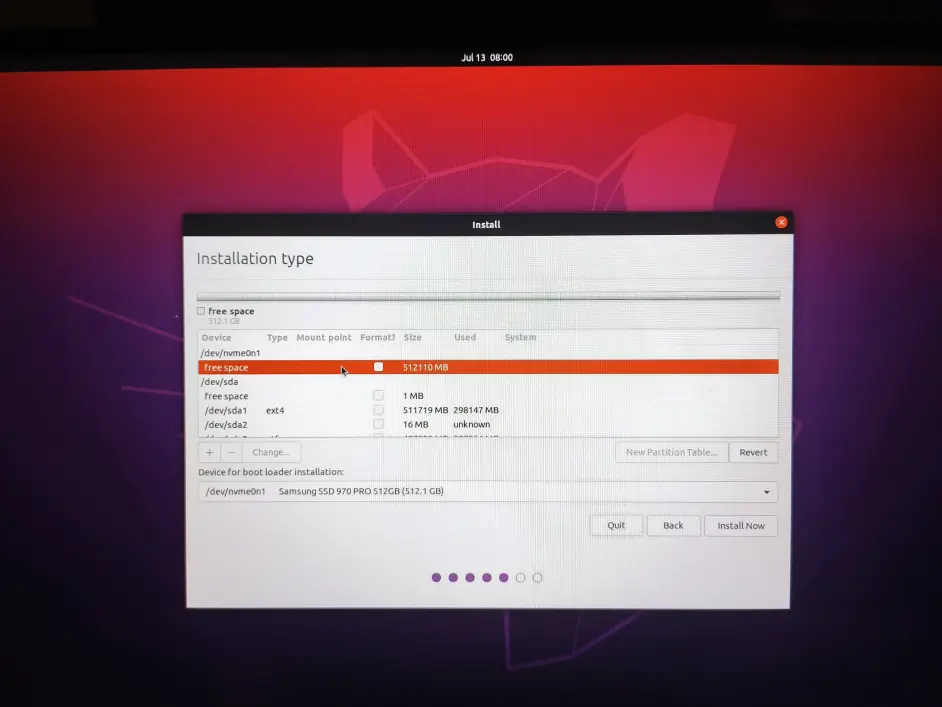The height and width of the screenshot is (707, 942).
Task: Click the System column header
Action: [520, 338]
